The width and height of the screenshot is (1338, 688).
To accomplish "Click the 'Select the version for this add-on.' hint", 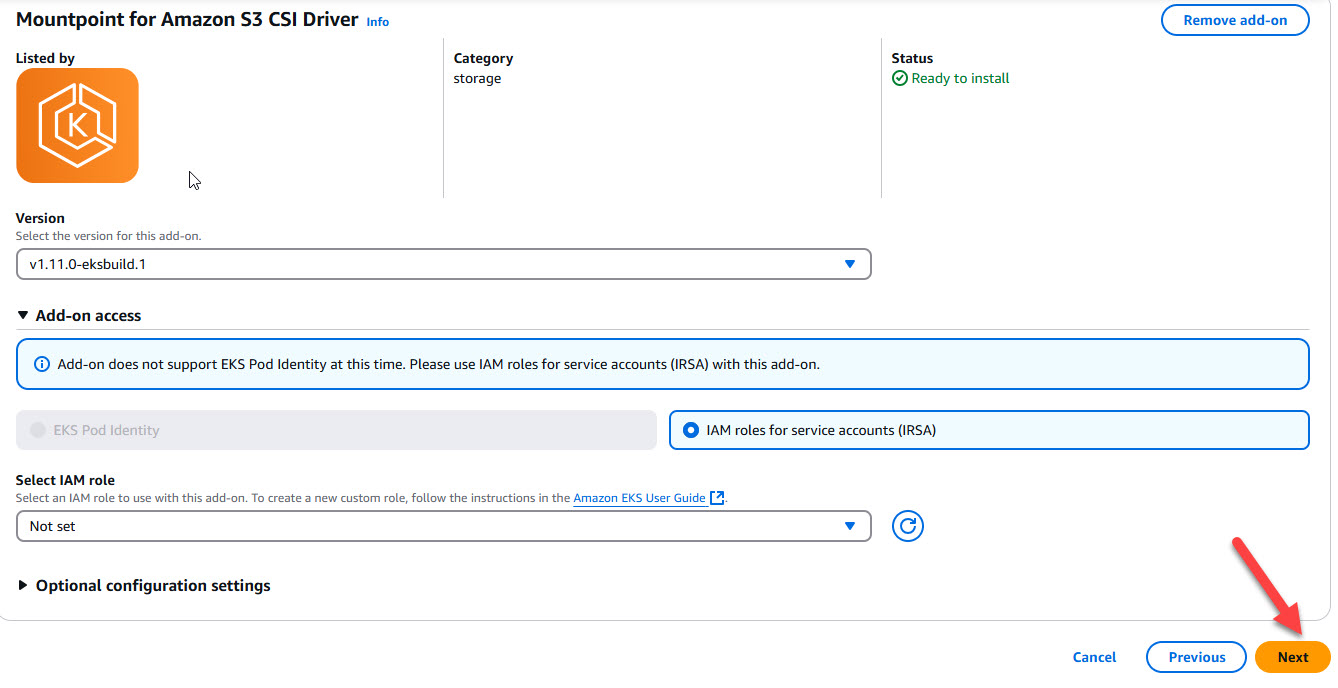I will [x=108, y=236].
